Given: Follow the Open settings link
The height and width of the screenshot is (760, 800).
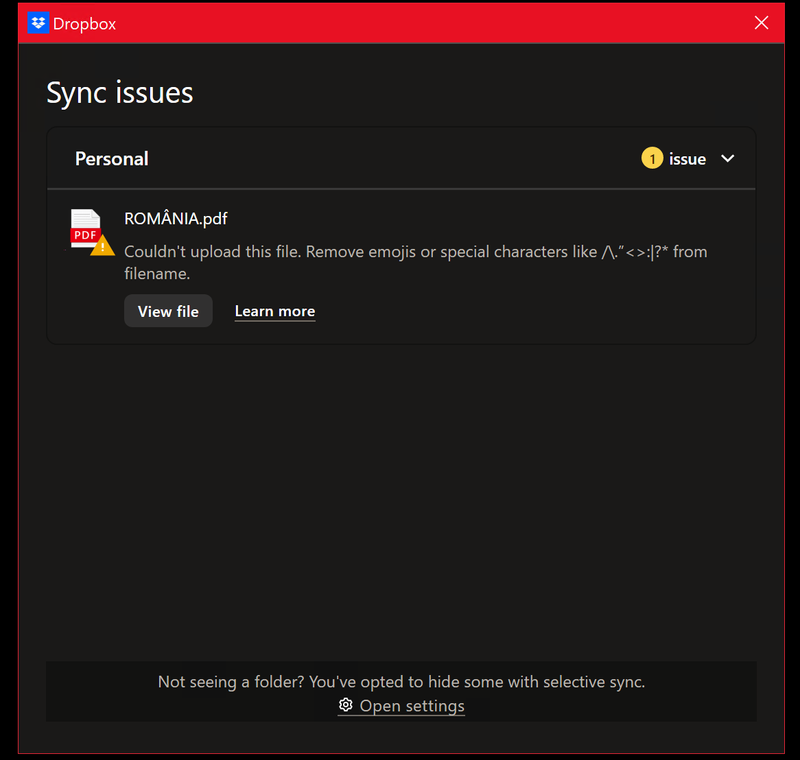Looking at the screenshot, I should pyautogui.click(x=412, y=706).
